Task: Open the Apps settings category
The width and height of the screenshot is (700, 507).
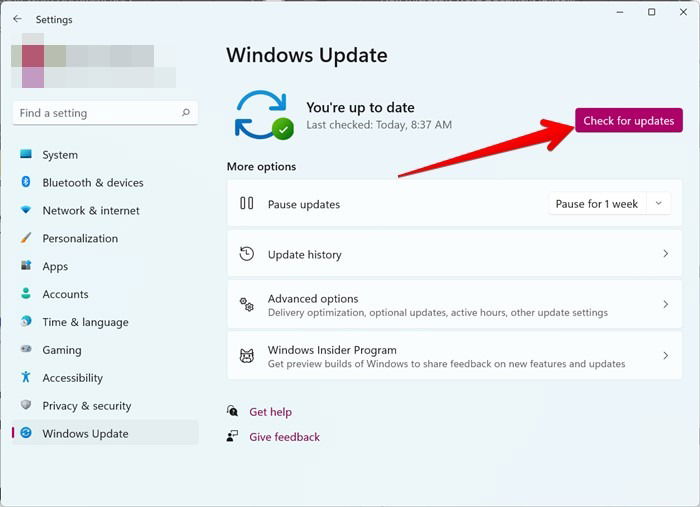Action: click(x=105, y=266)
